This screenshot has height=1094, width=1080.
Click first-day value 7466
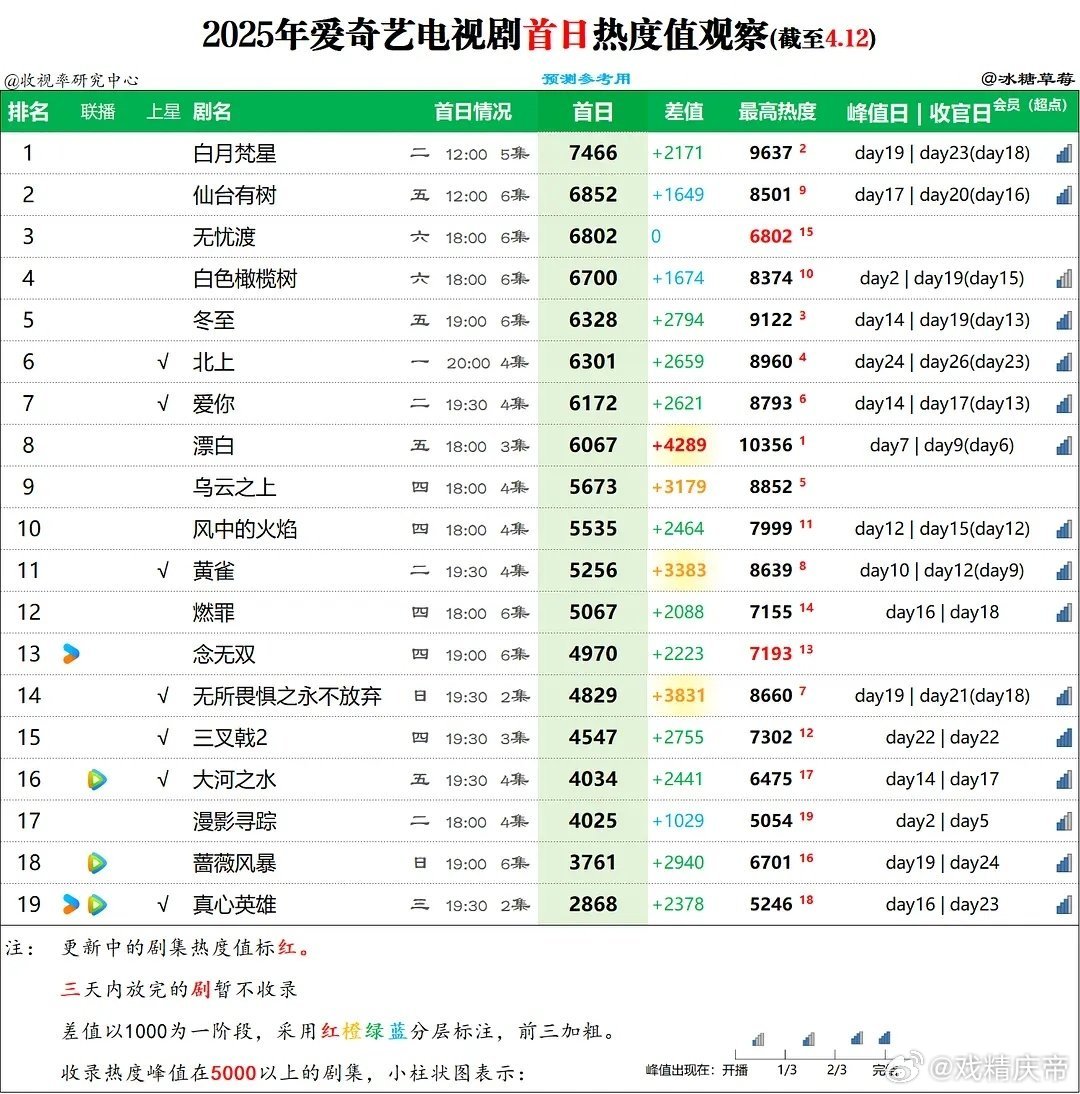pyautogui.click(x=593, y=153)
